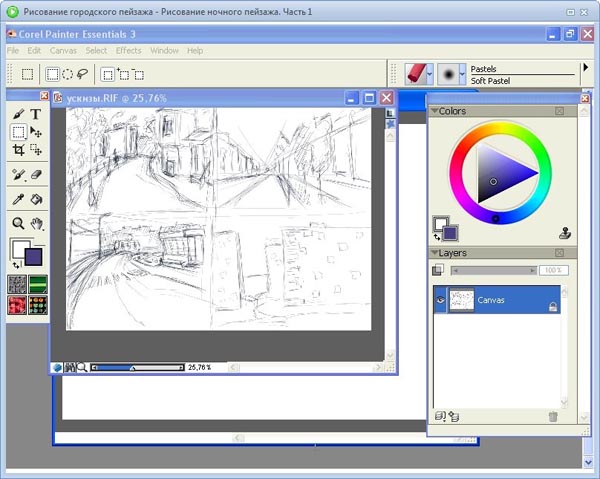
Task: Select the Grabber hand tool
Action: pyautogui.click(x=36, y=223)
